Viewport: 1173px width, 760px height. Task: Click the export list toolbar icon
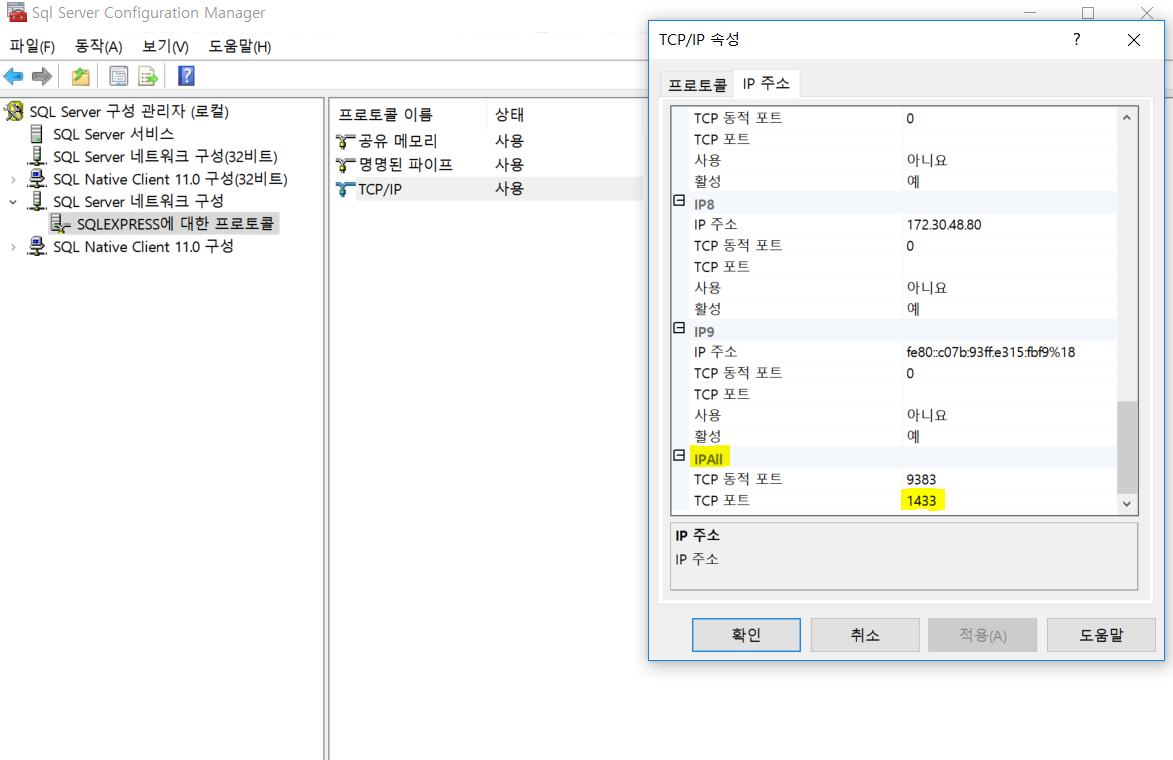pyautogui.click(x=147, y=75)
